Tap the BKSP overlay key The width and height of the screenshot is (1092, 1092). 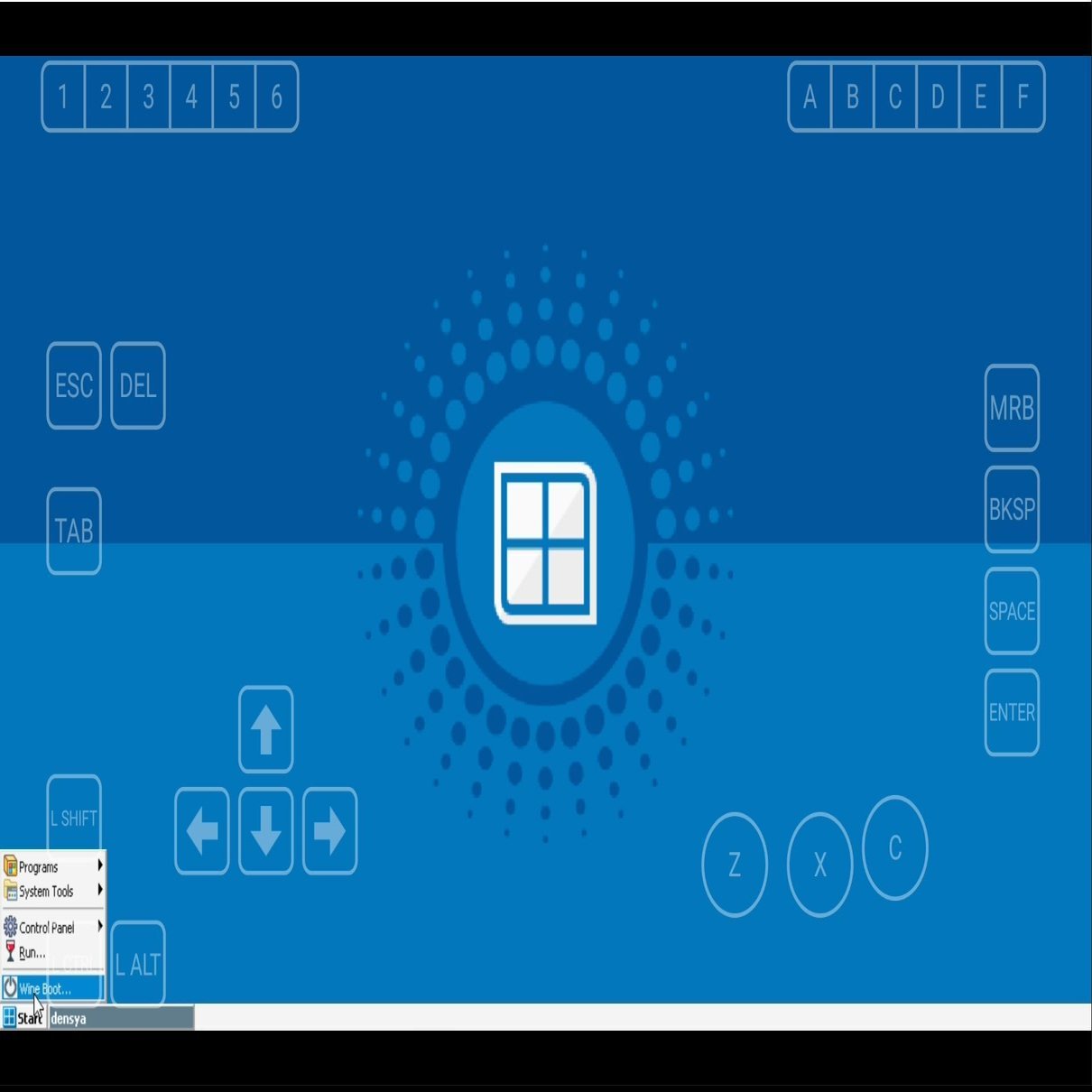1012,510
